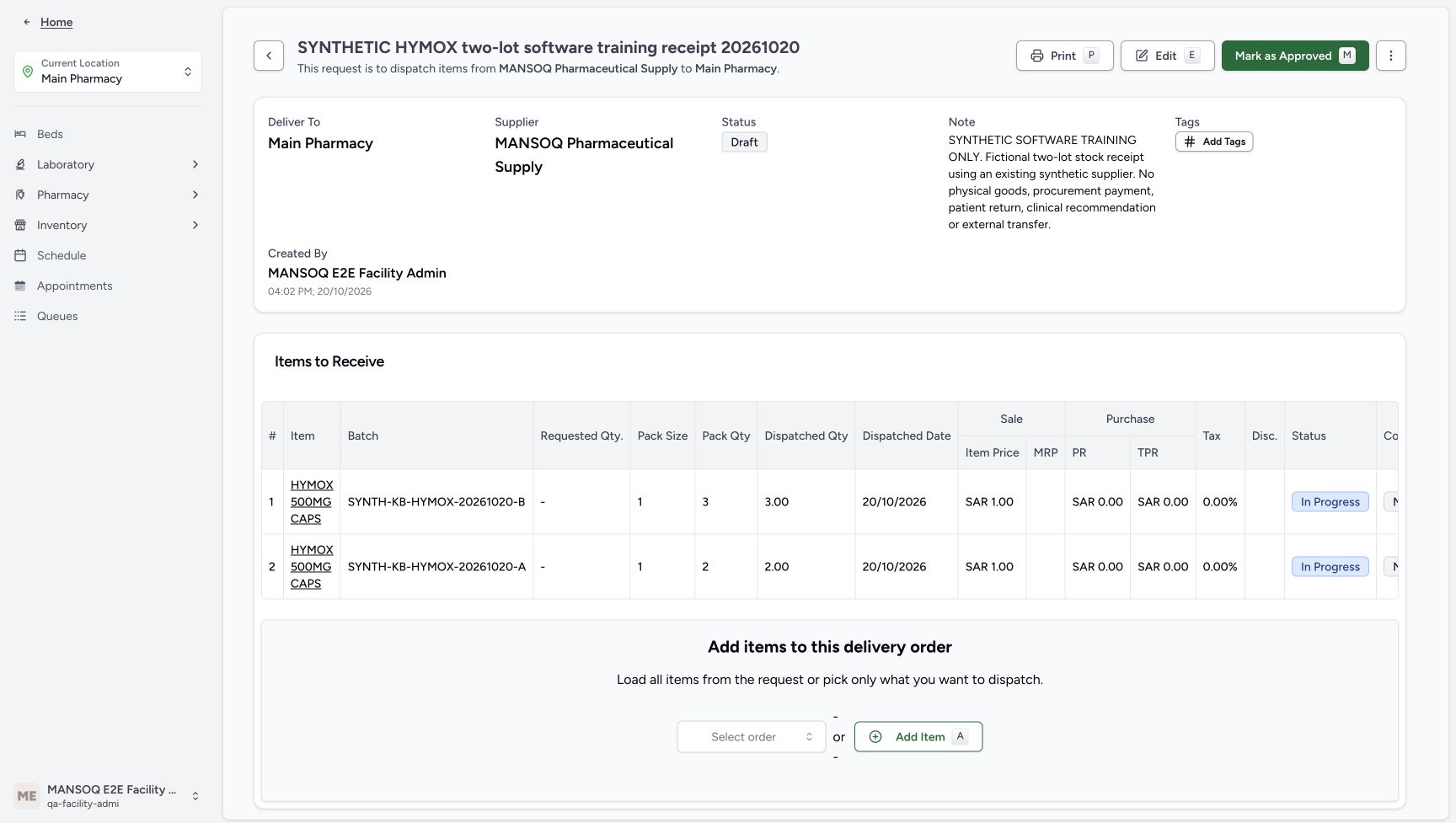
Task: Click batch SYNTH-KB-HYMOX-20261020-B cell
Action: click(436, 502)
